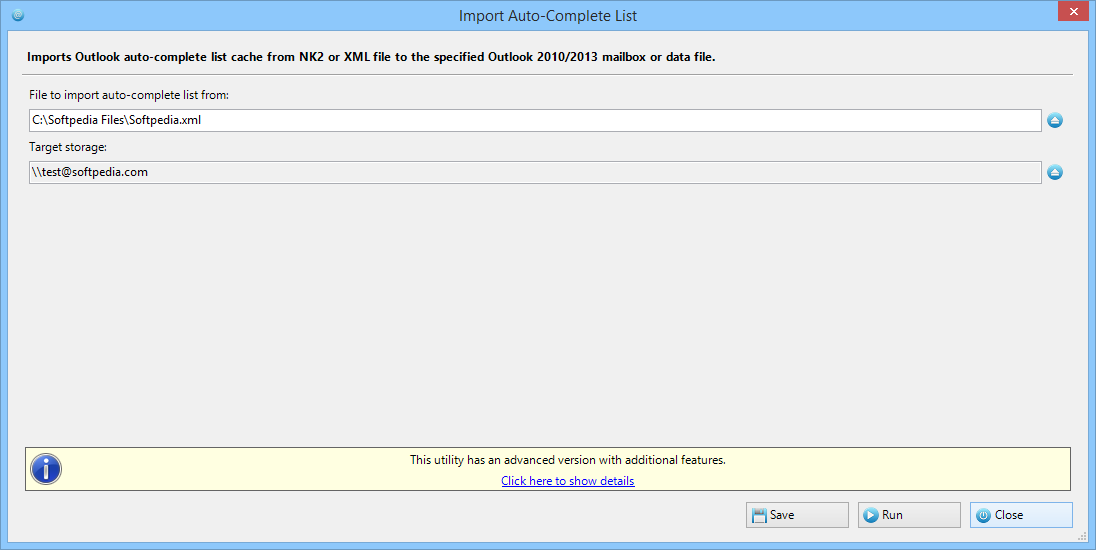1096x550 pixels.
Task: Click the import file path input field
Action: 535,120
